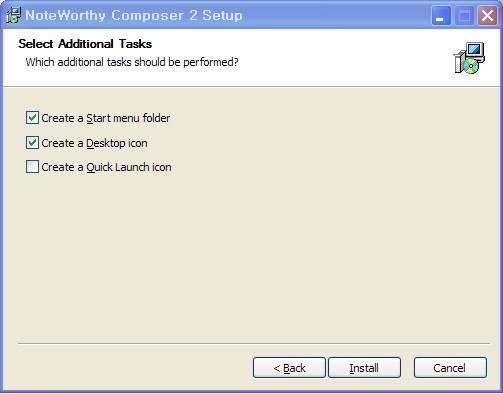Uncheck the Desktop icon checkbox
Screen dimensions: 503x394
tap(32, 143)
